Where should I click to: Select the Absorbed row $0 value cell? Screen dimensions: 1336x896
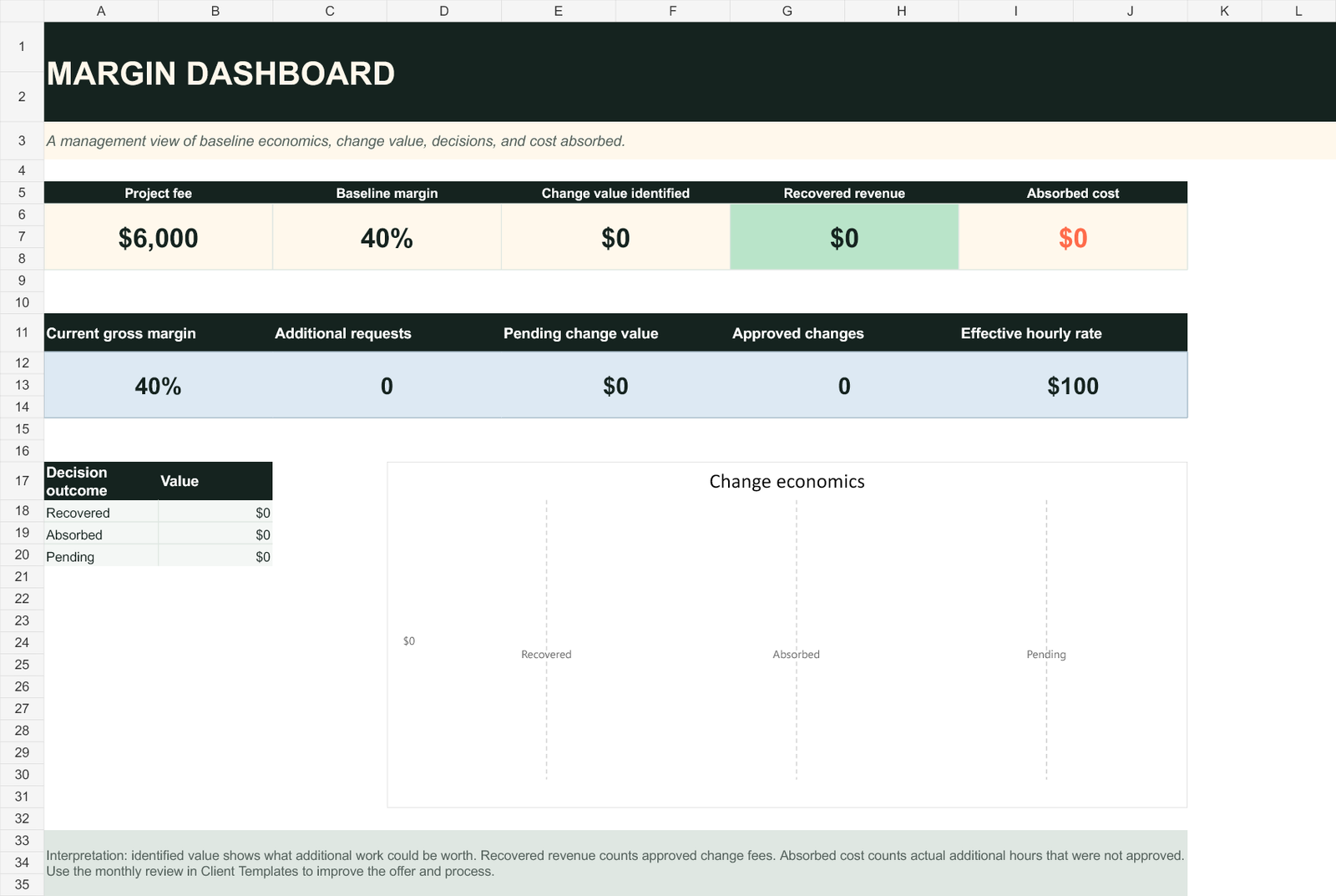tap(215, 534)
